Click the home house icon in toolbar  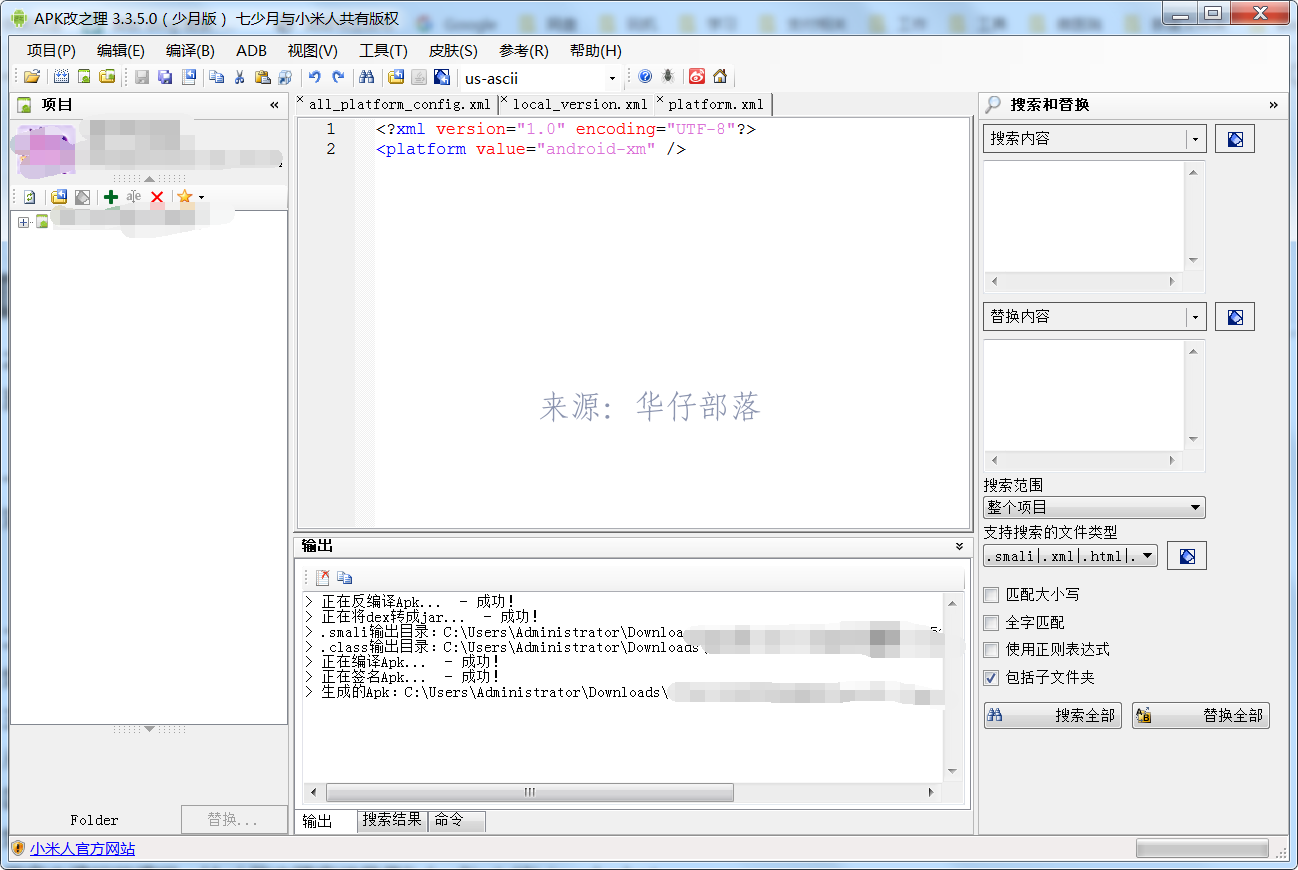(x=720, y=77)
